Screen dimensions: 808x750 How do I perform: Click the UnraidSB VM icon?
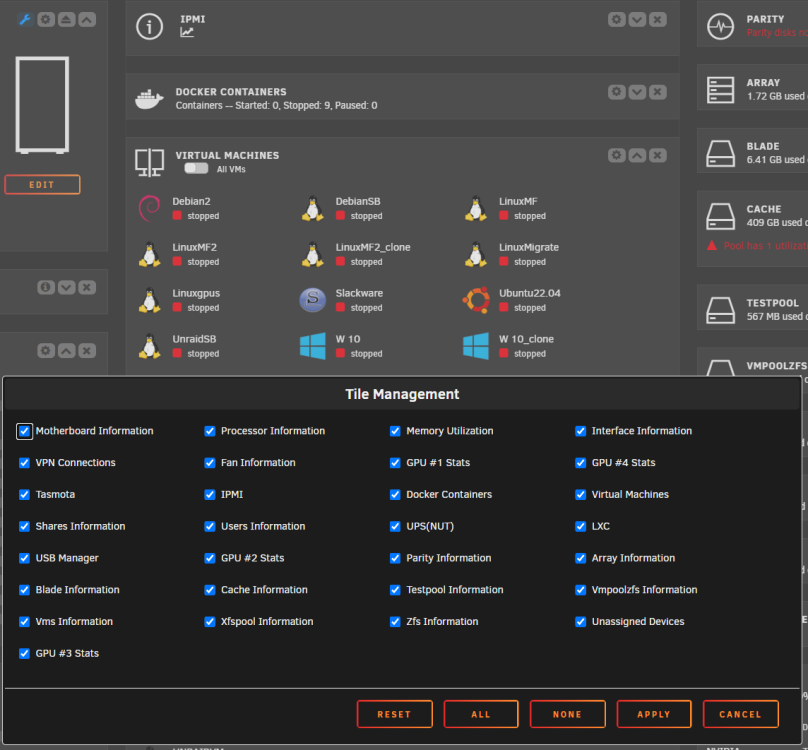click(x=149, y=346)
